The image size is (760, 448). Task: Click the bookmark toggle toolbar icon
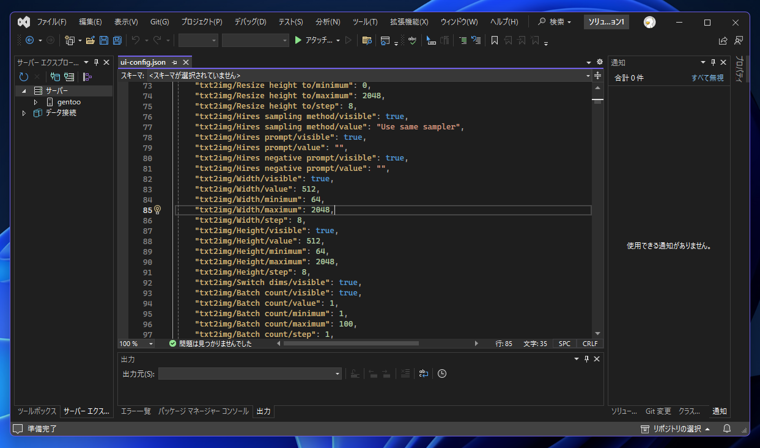pyautogui.click(x=494, y=40)
